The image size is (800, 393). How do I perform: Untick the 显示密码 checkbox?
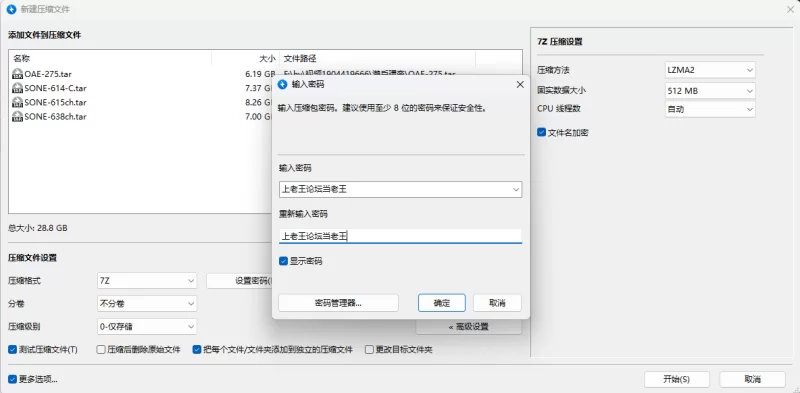pos(284,261)
